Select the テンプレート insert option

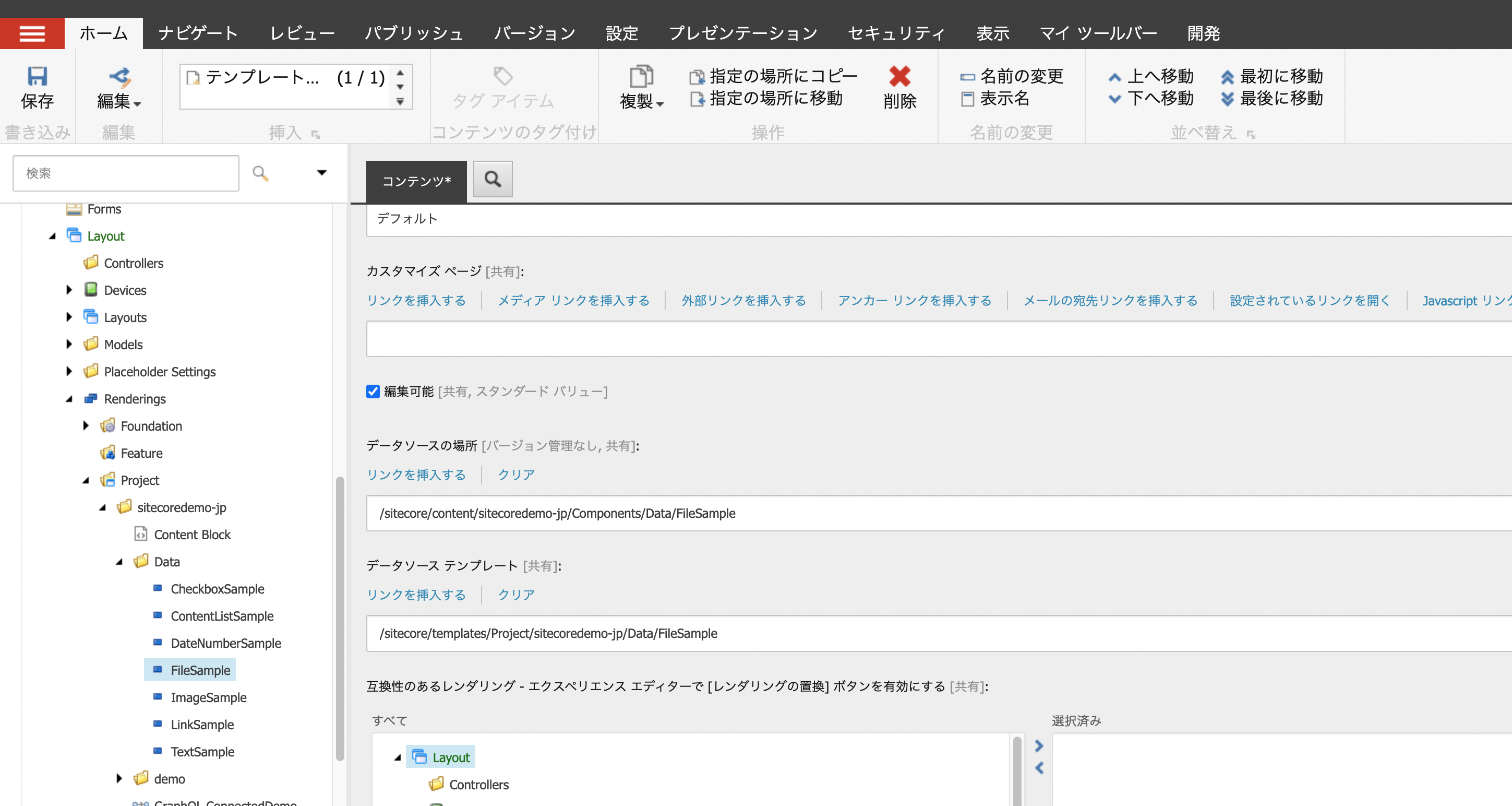click(285, 78)
